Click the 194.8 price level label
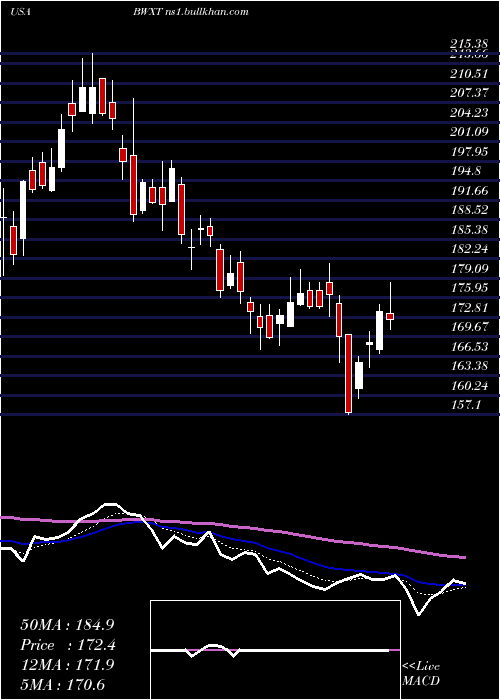Viewport: 500px width, 700px height. (466, 171)
